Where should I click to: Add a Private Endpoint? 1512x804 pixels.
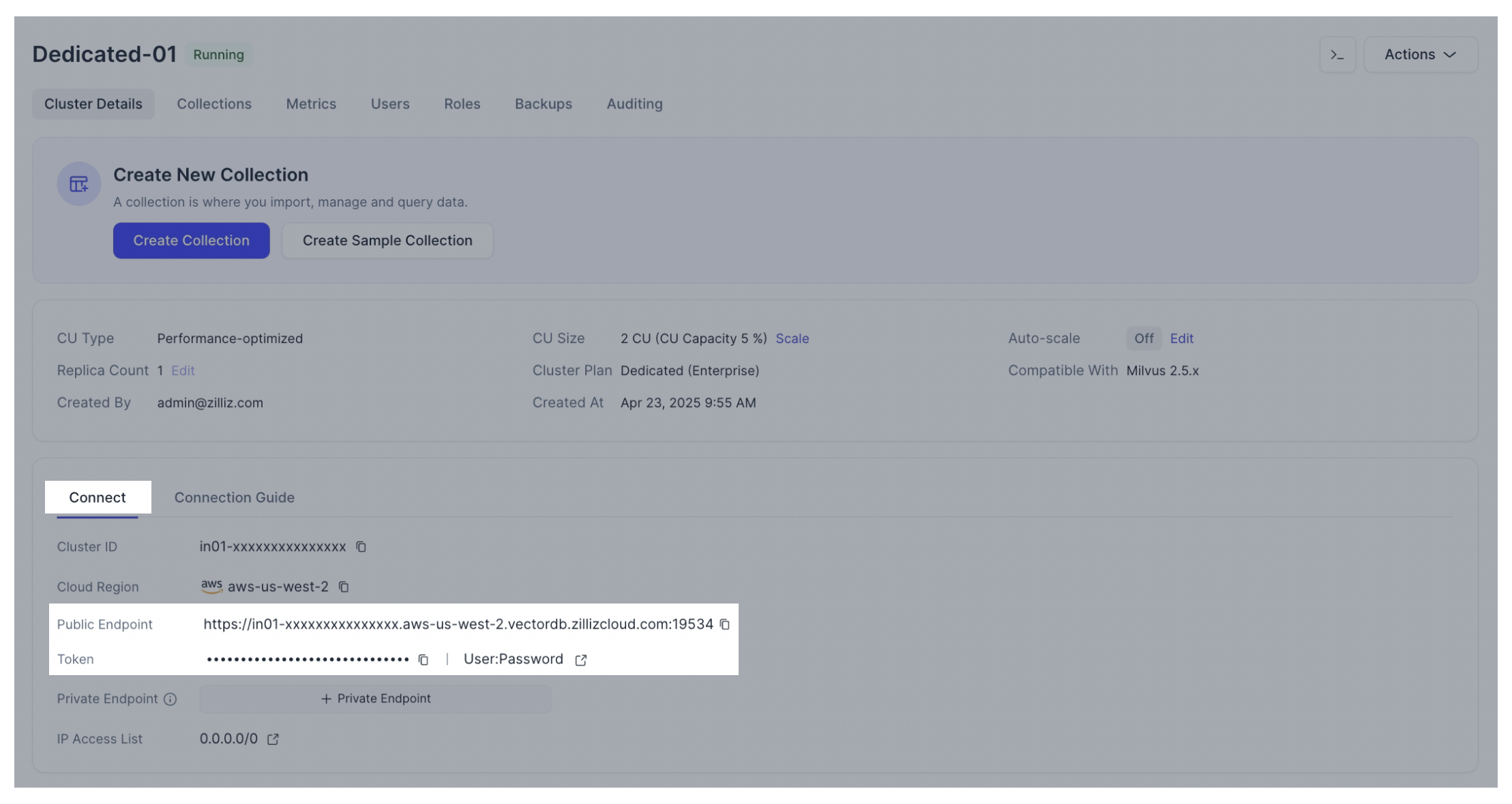click(375, 699)
